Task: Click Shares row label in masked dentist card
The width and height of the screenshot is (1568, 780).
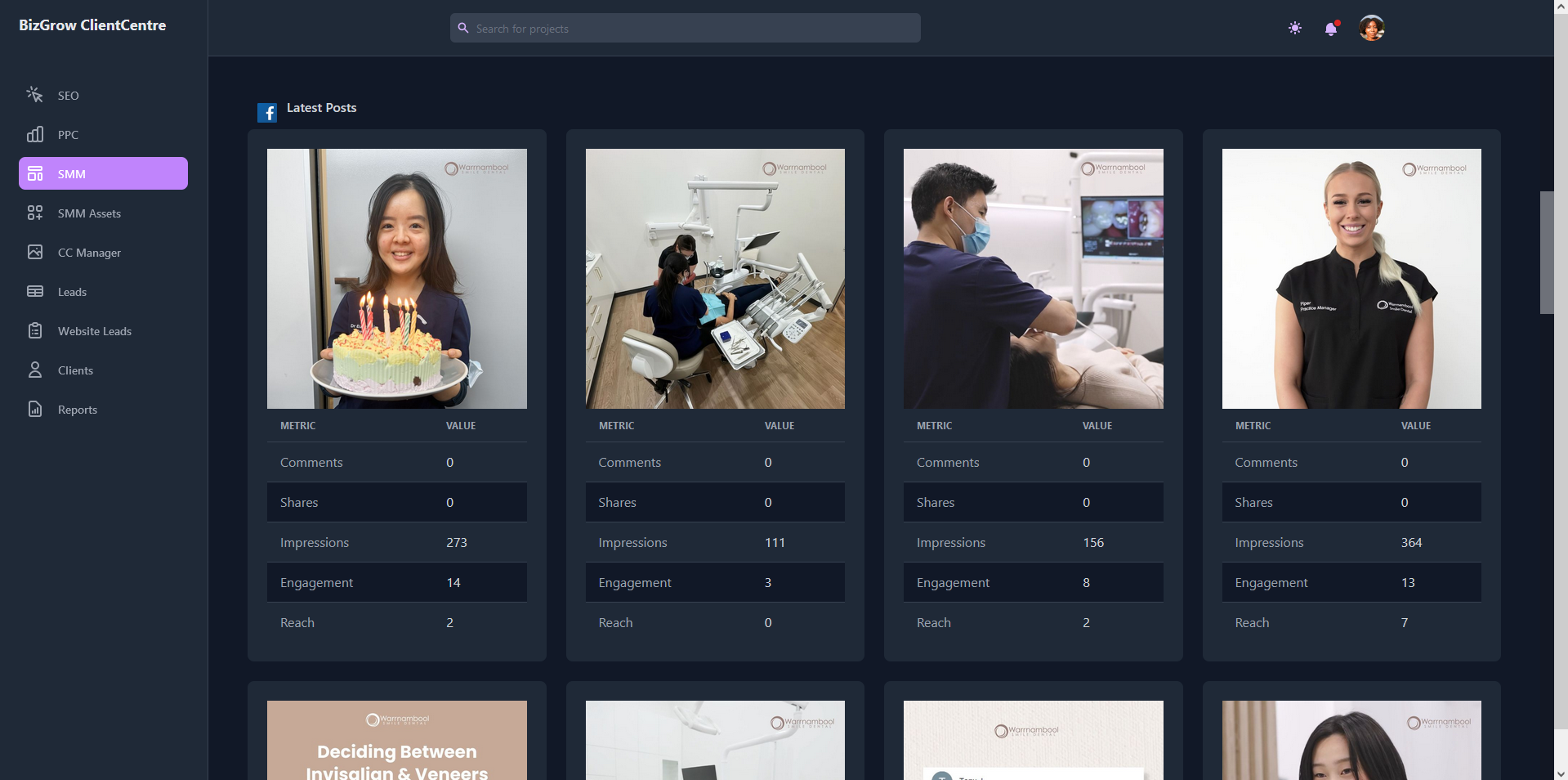Action: coord(936,502)
